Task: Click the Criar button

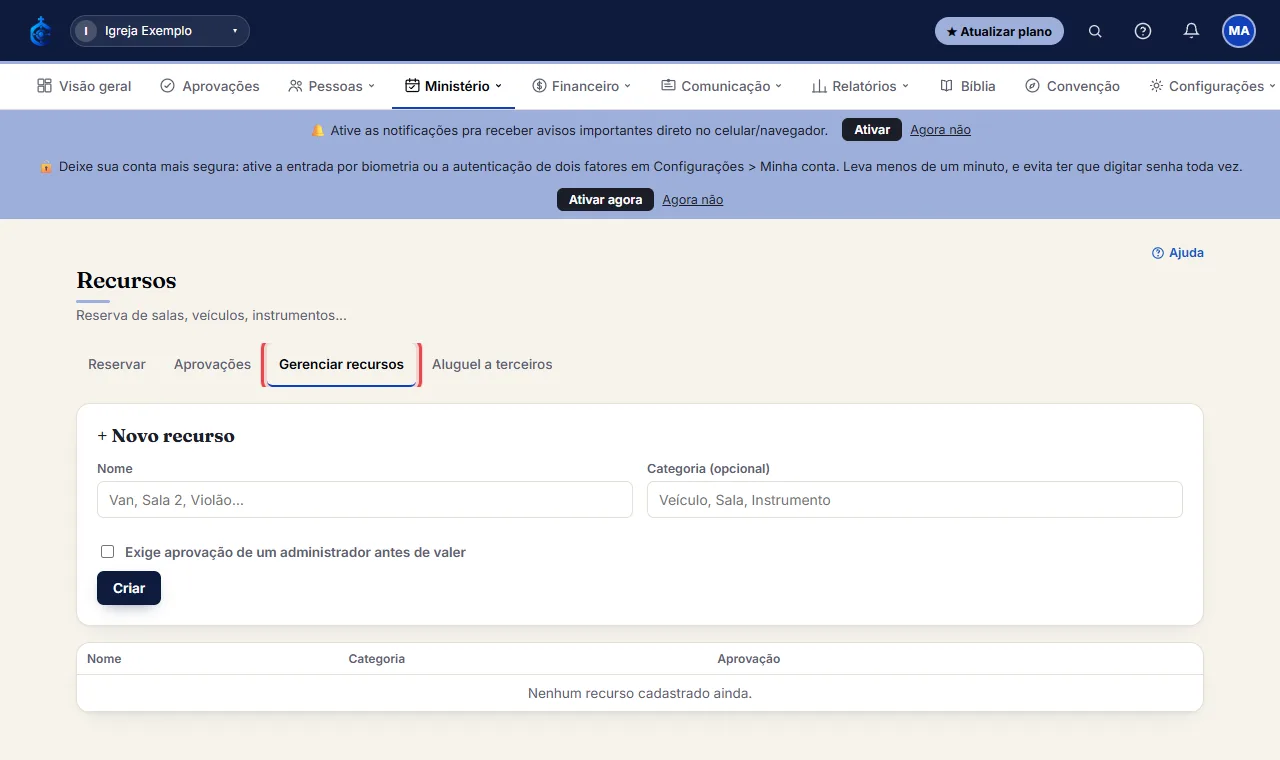Action: coord(129,588)
